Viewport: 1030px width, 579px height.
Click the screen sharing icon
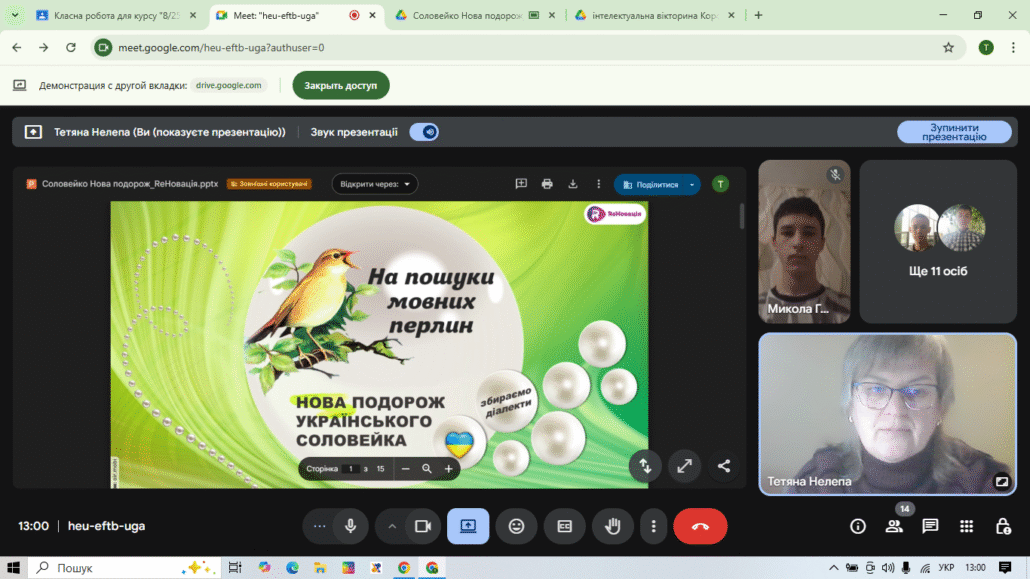(x=468, y=526)
